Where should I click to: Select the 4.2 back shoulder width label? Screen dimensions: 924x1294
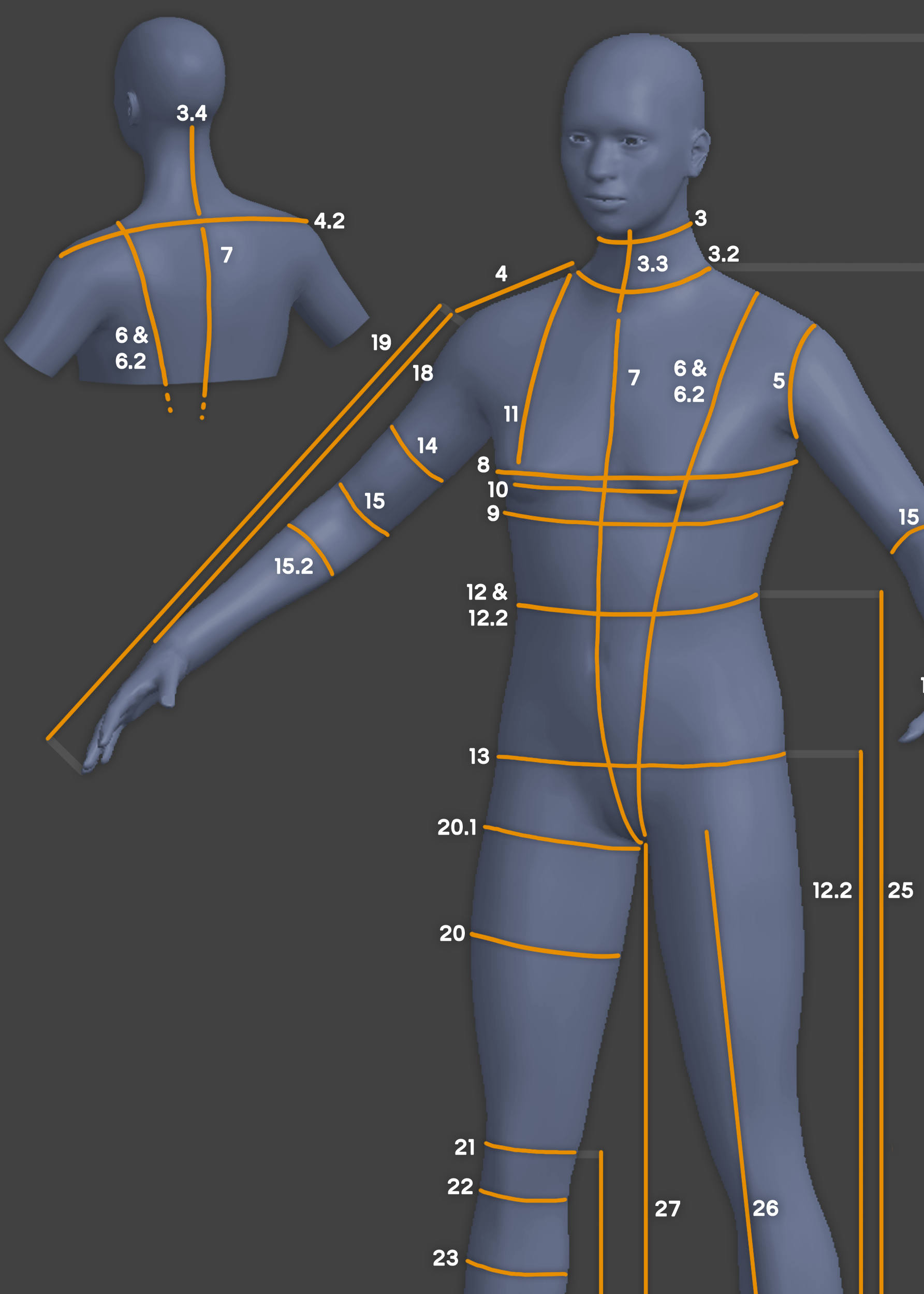tap(329, 221)
